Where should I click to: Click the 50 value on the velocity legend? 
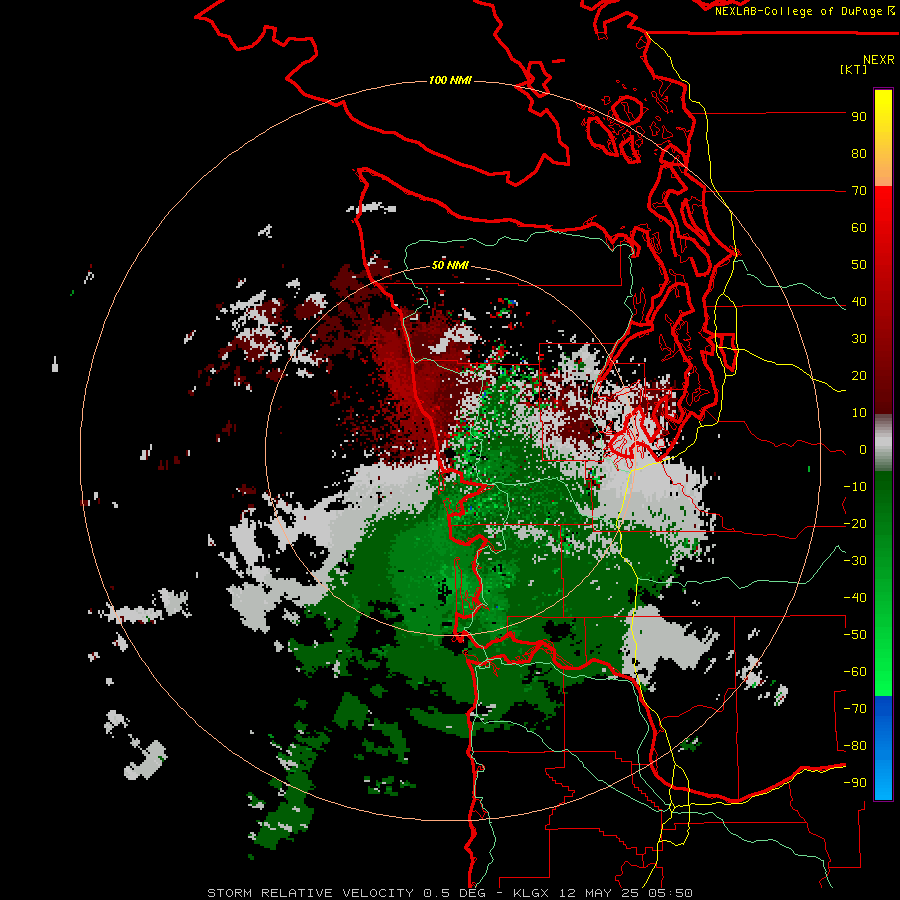tap(859, 265)
